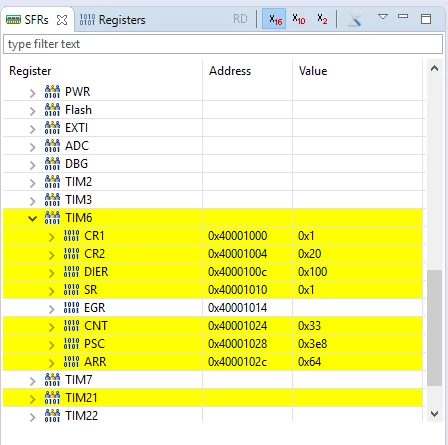The height and width of the screenshot is (445, 448).
Task: Click the CNT register icon
Action: click(x=71, y=325)
